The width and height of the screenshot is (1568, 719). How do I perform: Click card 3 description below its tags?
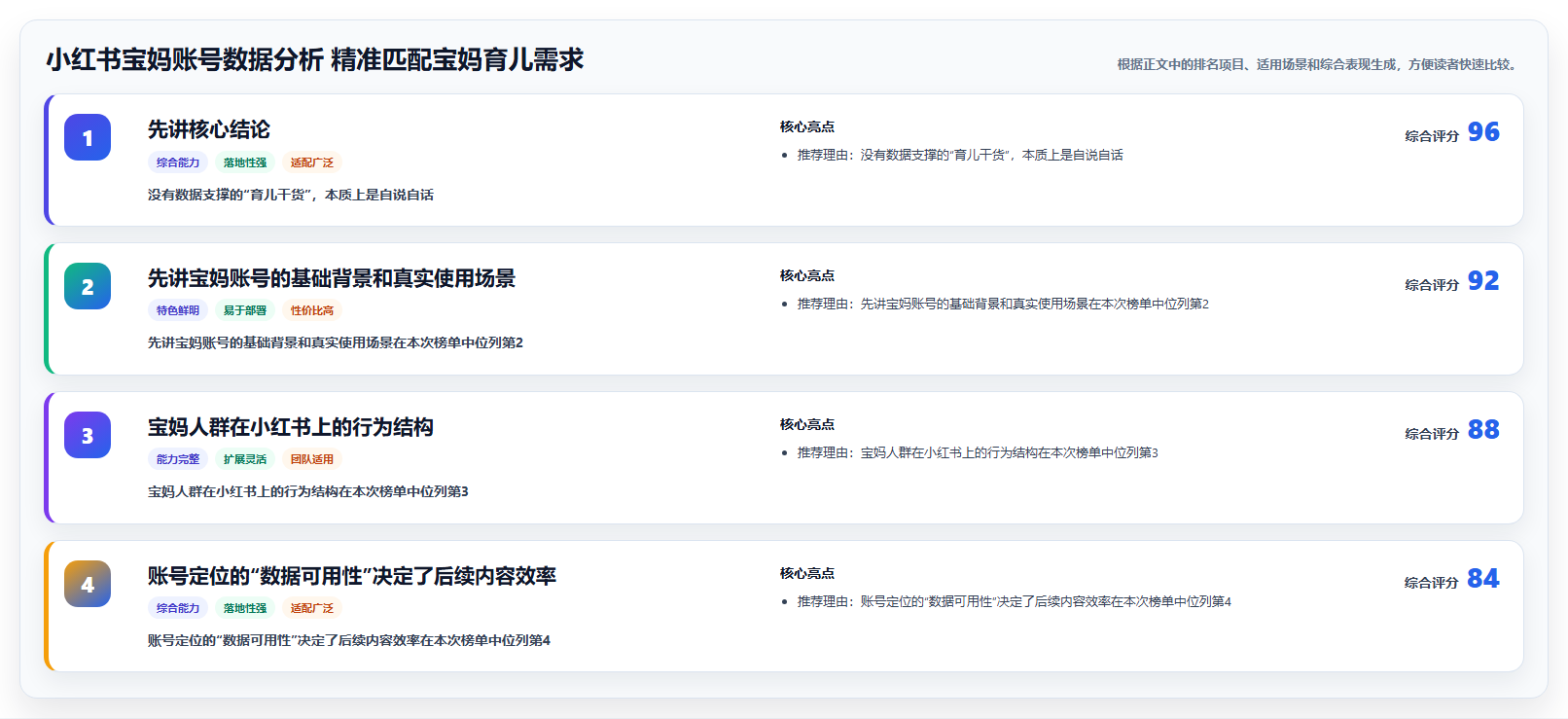pyautogui.click(x=308, y=491)
